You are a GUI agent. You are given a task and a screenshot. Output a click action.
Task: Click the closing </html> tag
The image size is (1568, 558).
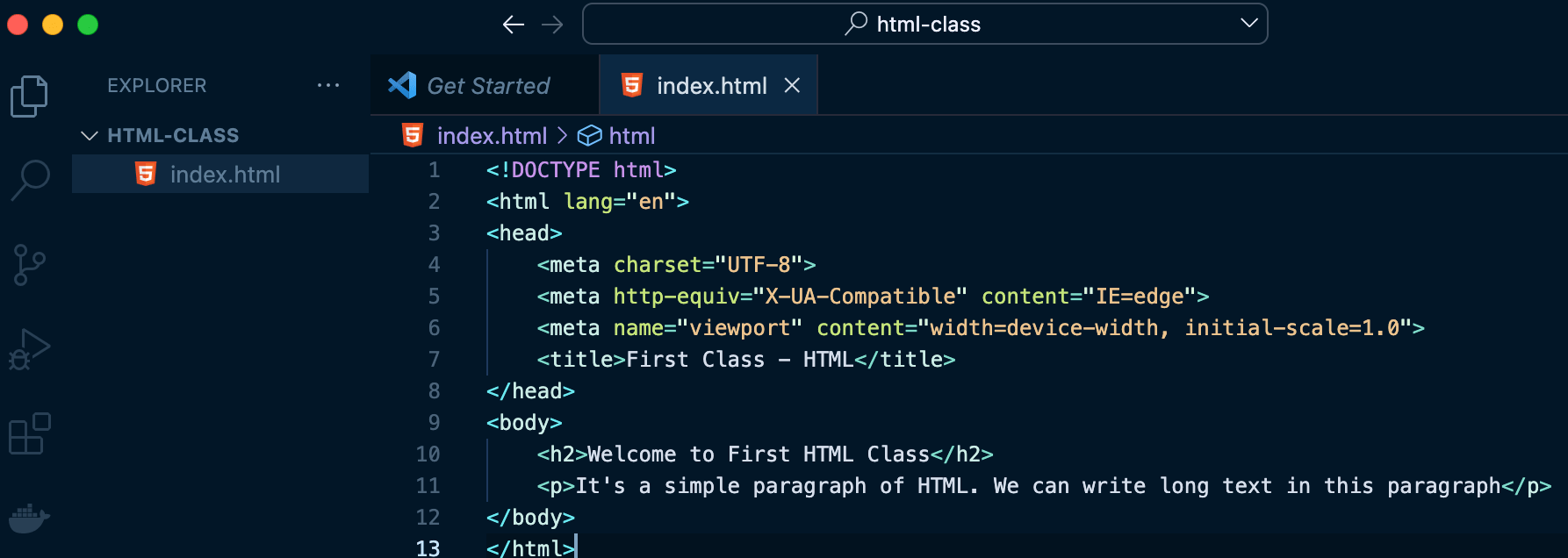[530, 547]
